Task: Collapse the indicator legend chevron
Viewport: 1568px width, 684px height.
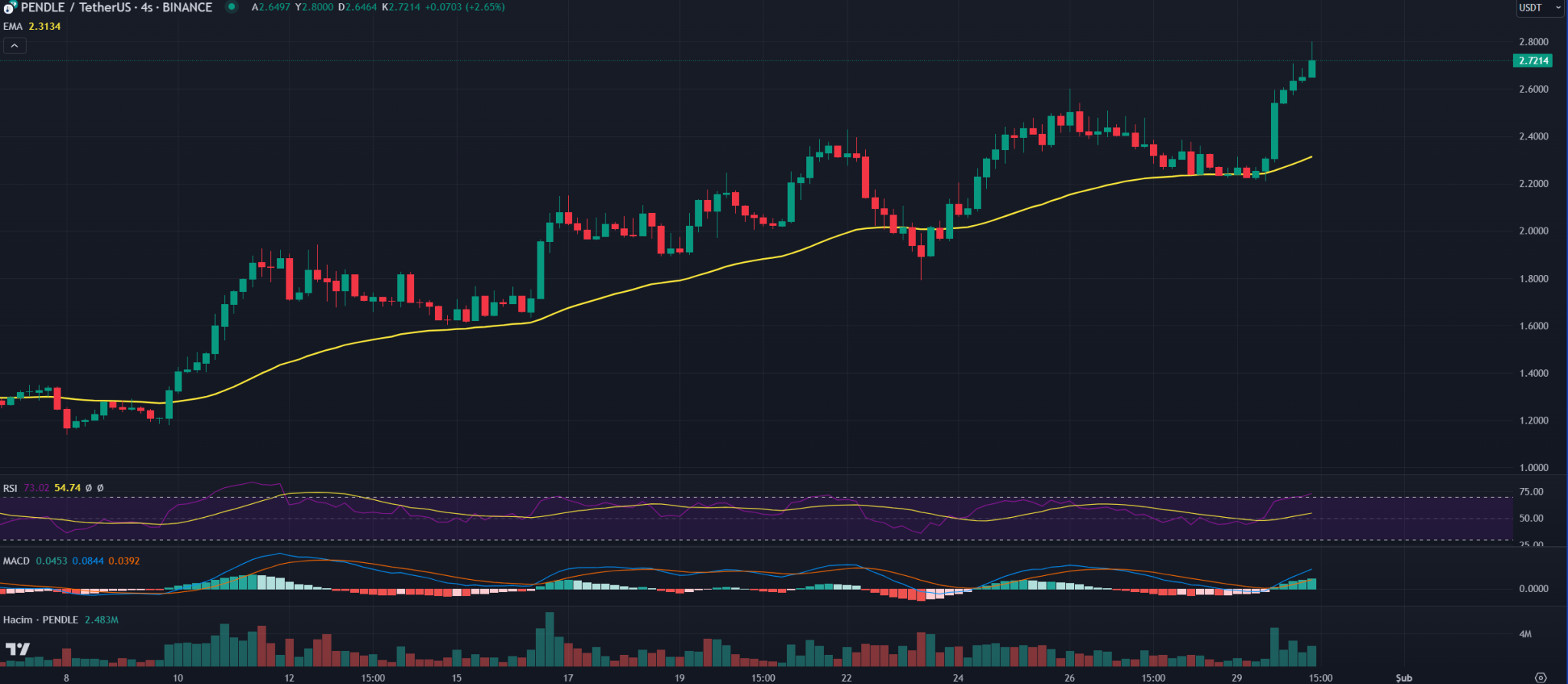Action: (15, 46)
